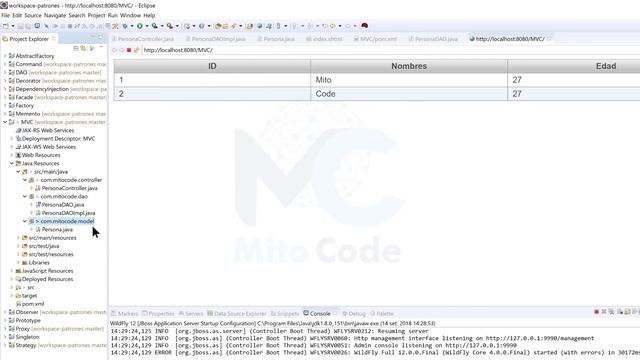Image resolution: width=640 pixels, height=360 pixels.
Task: Click the Nombres column header
Action: point(409,66)
